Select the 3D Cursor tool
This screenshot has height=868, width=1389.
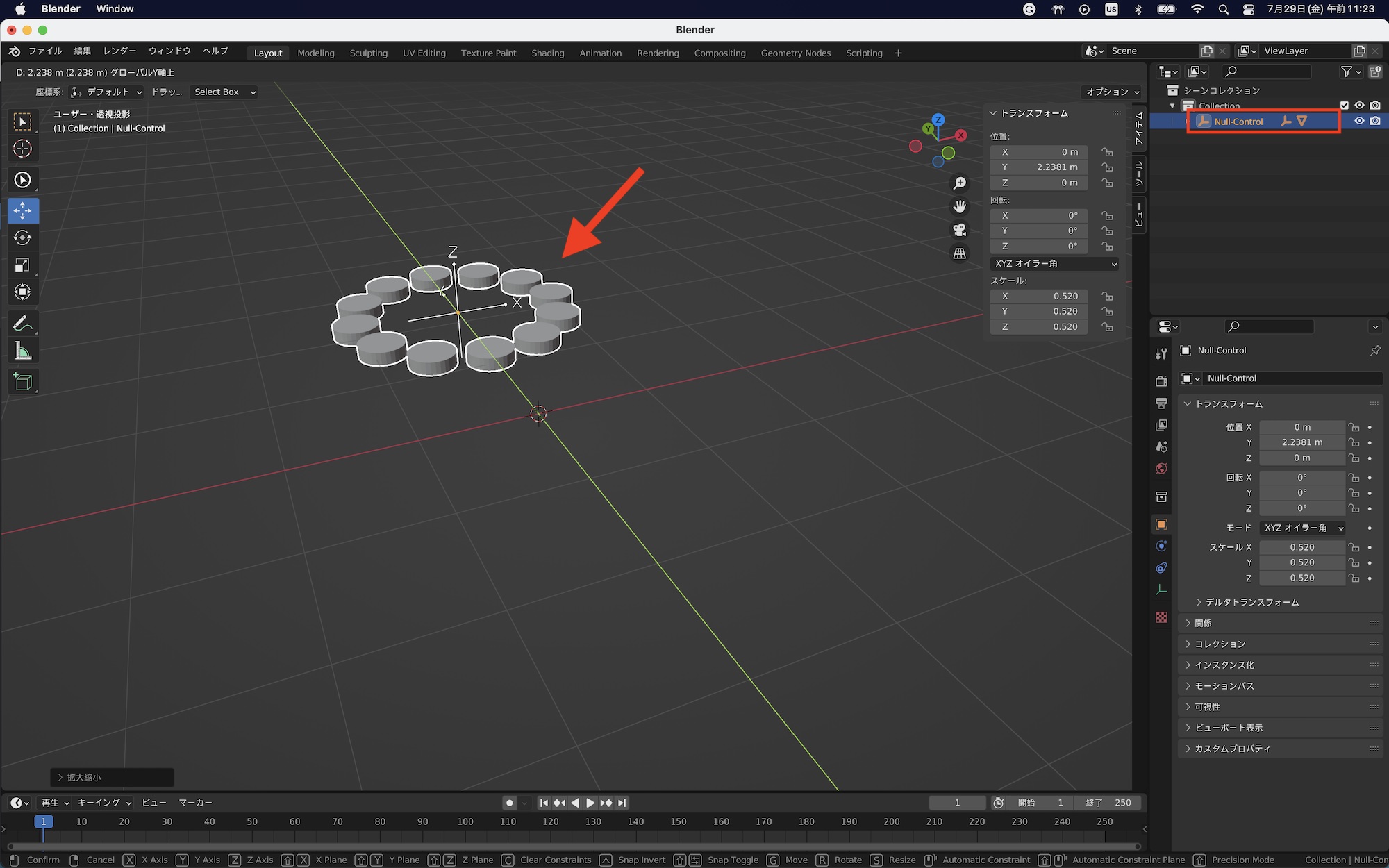click(x=22, y=149)
